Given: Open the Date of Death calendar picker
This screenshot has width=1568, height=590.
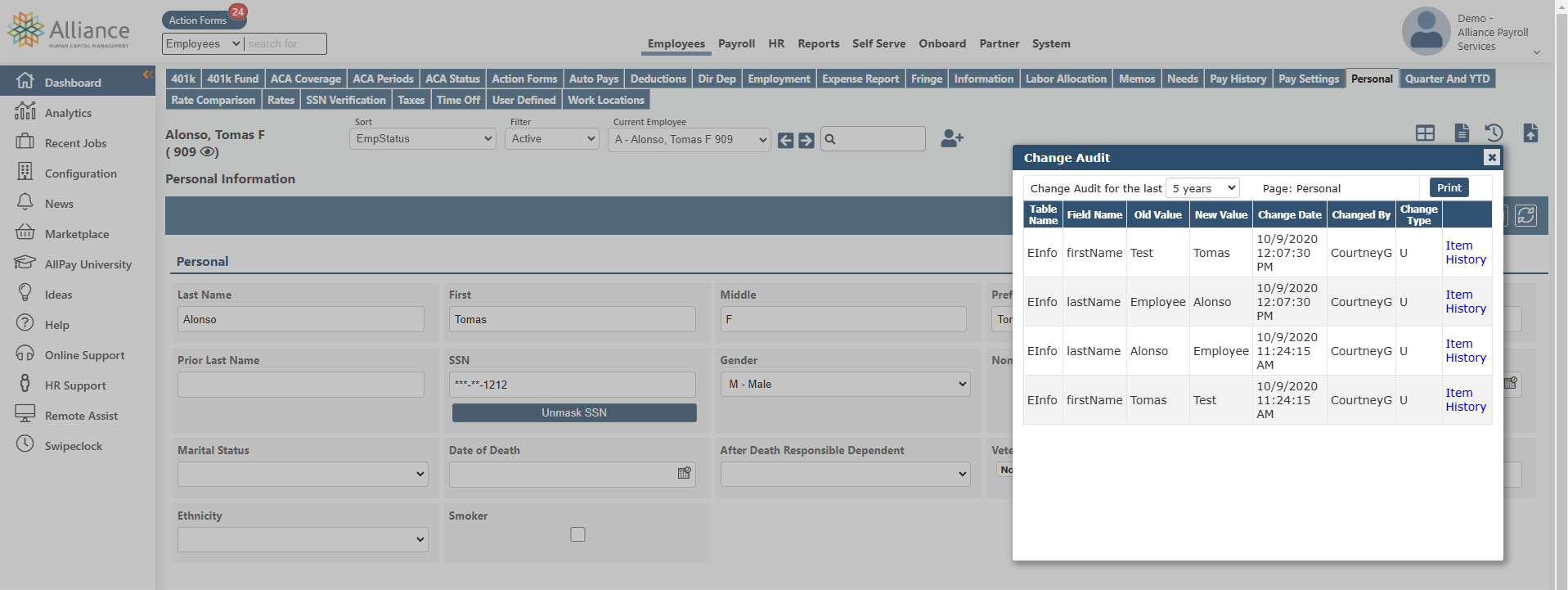Looking at the screenshot, I should click(x=684, y=474).
